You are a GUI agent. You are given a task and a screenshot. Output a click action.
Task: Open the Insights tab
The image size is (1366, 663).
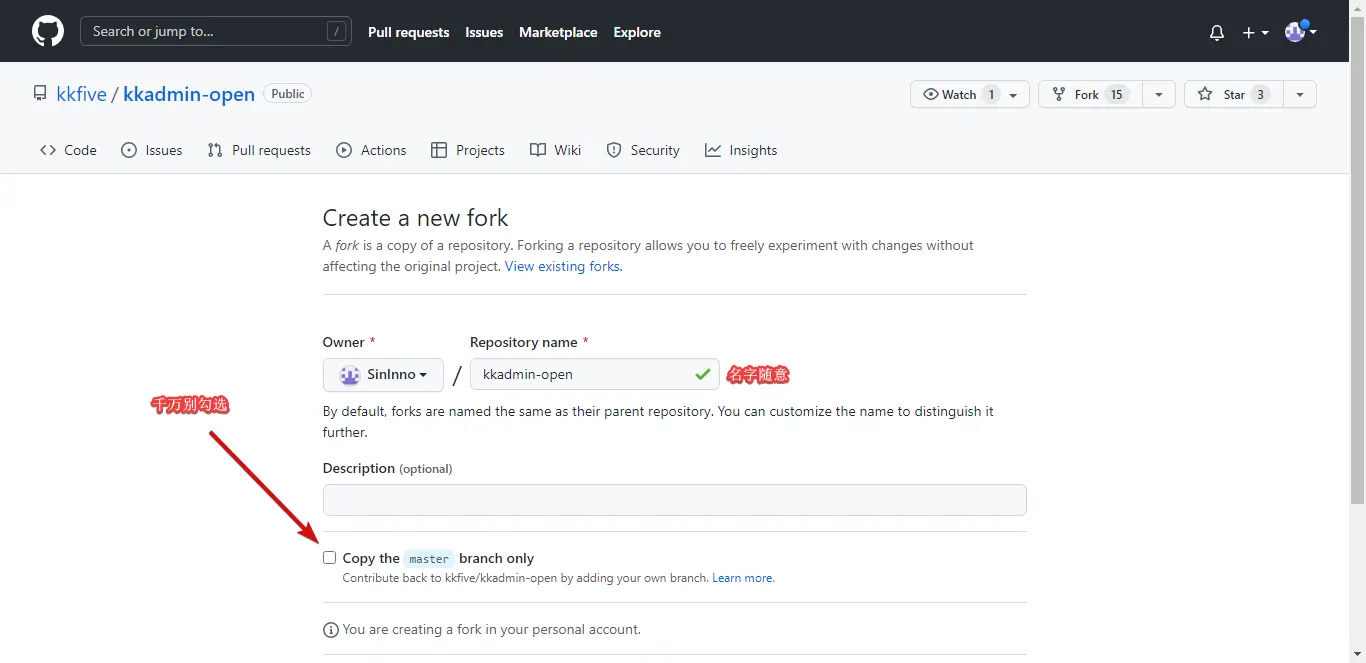741,150
